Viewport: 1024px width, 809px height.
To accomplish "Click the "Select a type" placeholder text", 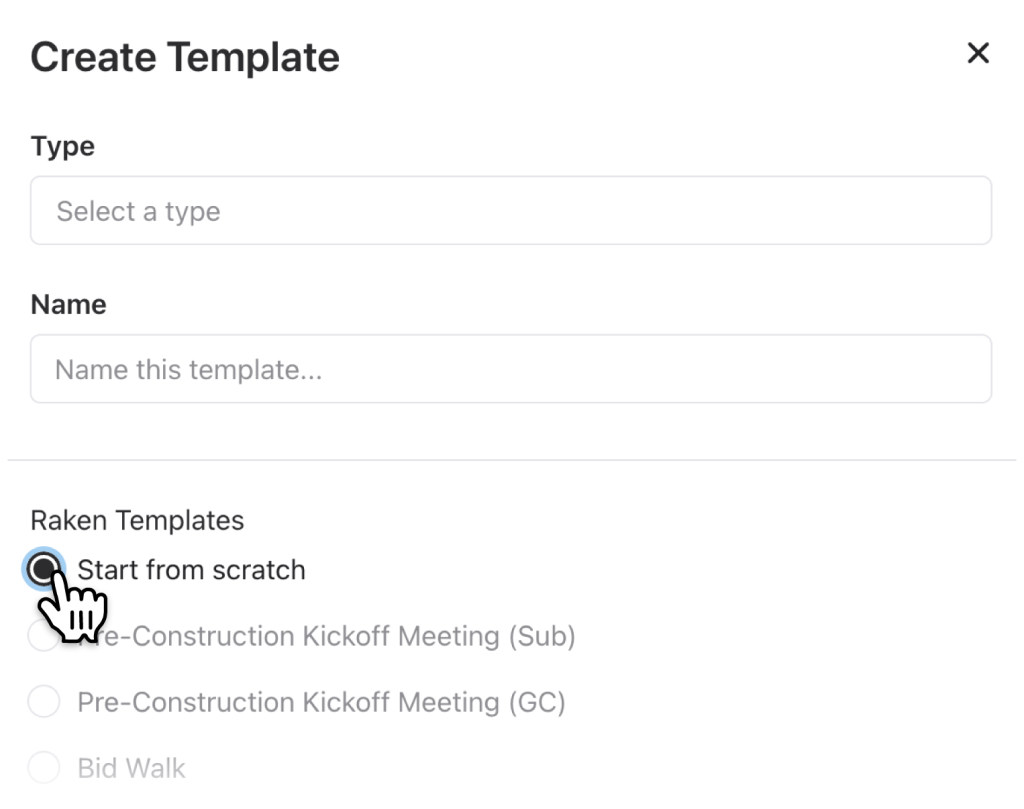I will 138,212.
